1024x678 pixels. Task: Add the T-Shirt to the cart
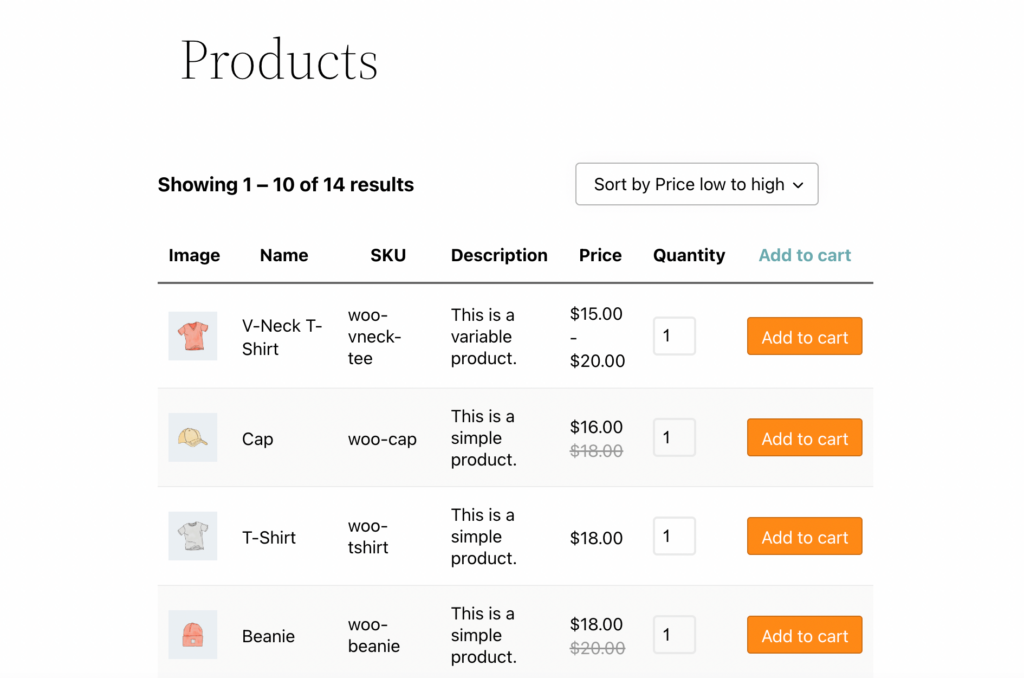(804, 536)
